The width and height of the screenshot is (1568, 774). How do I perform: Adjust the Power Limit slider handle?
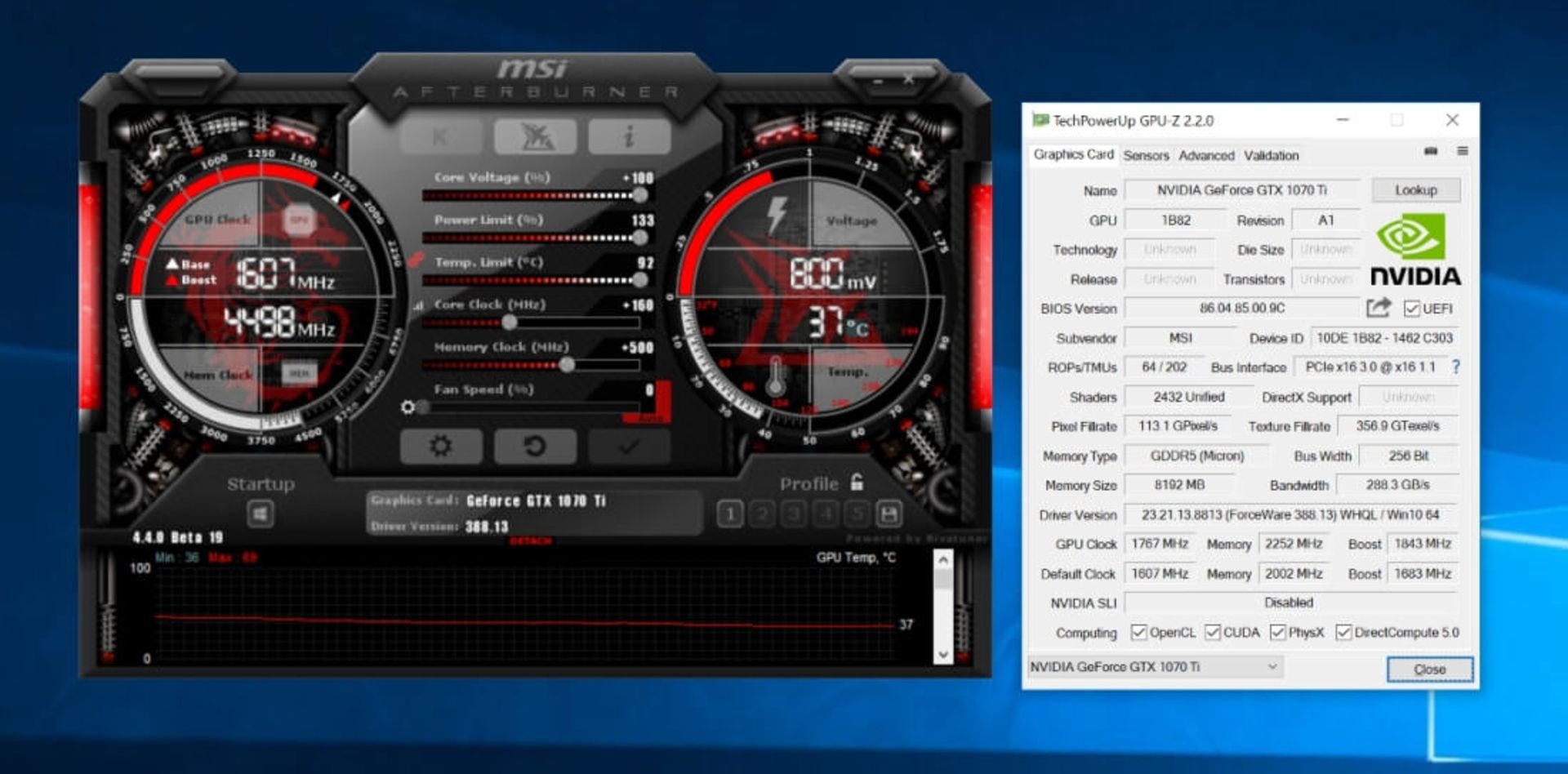(x=640, y=238)
